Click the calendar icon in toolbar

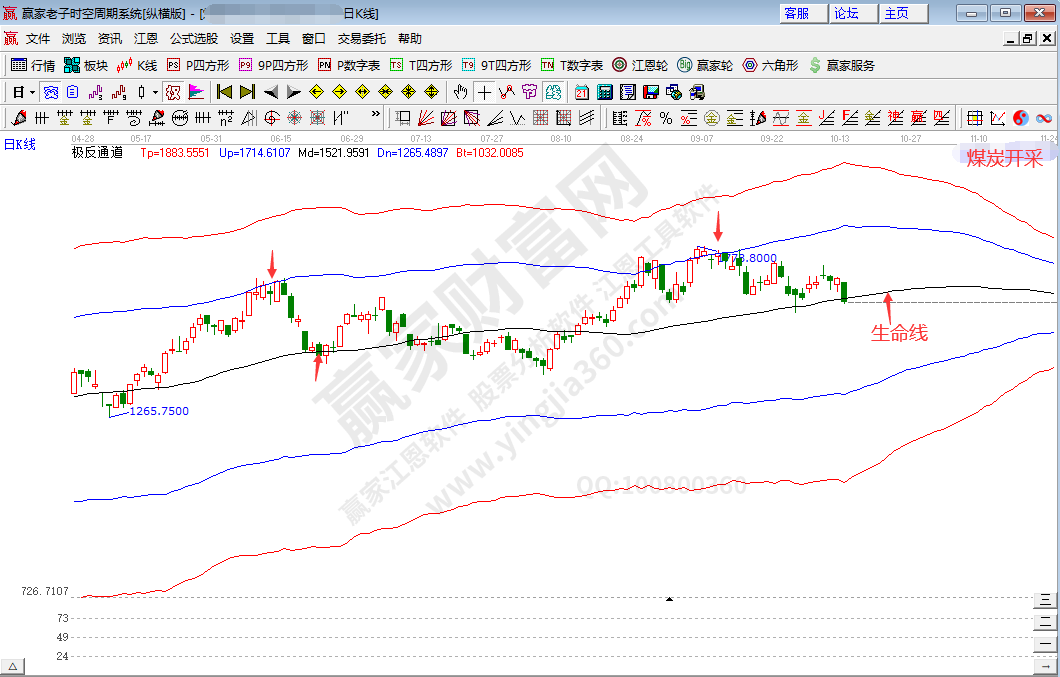click(x=582, y=92)
